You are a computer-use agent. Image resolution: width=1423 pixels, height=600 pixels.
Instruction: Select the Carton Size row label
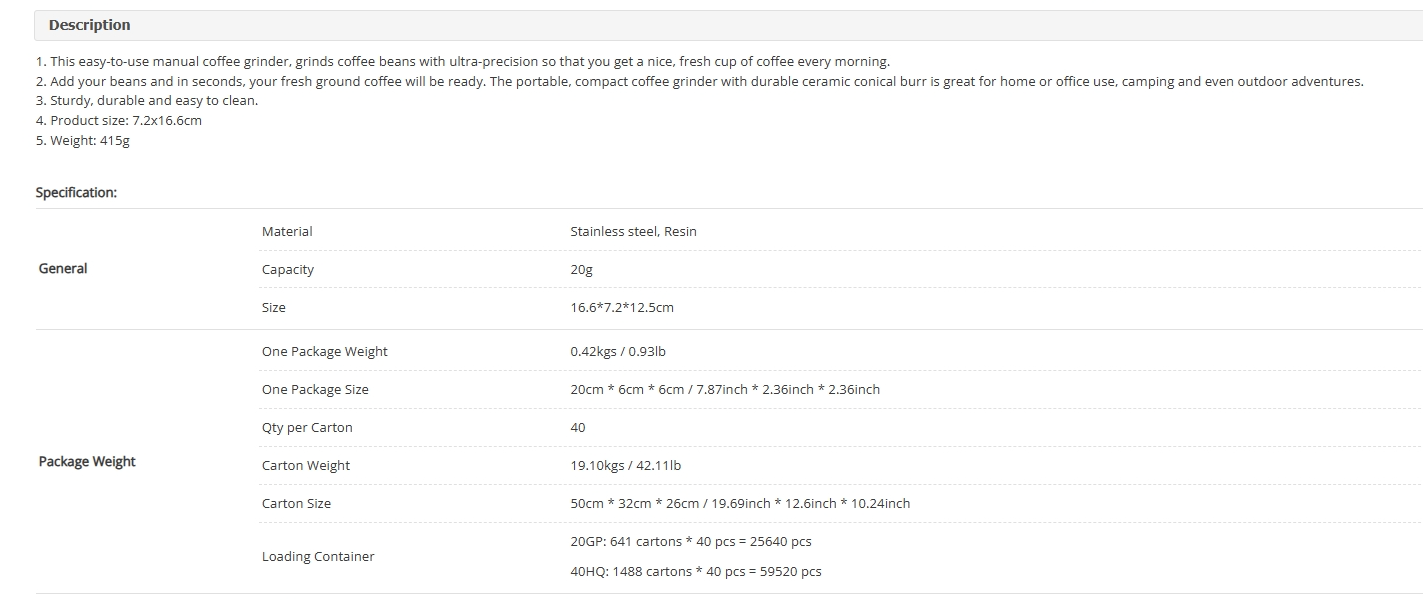coord(296,503)
